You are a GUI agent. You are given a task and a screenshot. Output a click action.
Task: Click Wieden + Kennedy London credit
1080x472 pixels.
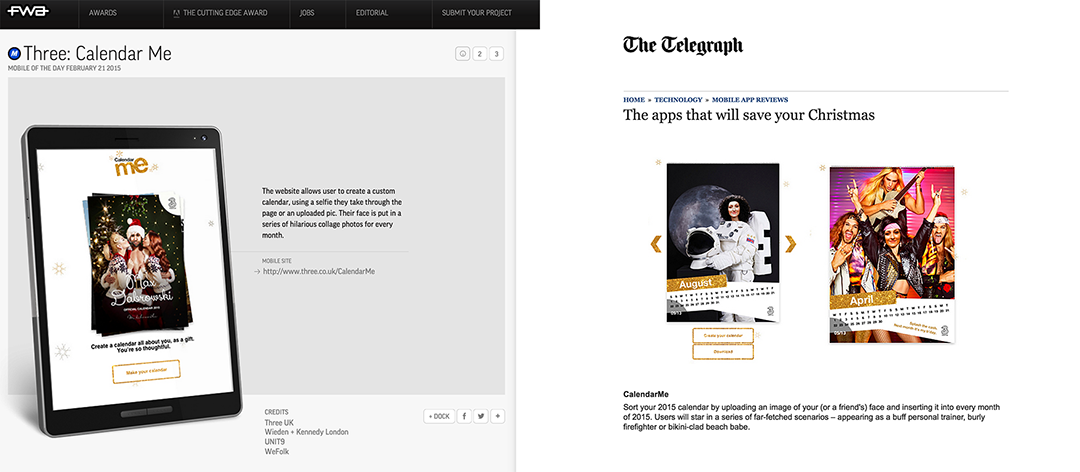click(307, 432)
